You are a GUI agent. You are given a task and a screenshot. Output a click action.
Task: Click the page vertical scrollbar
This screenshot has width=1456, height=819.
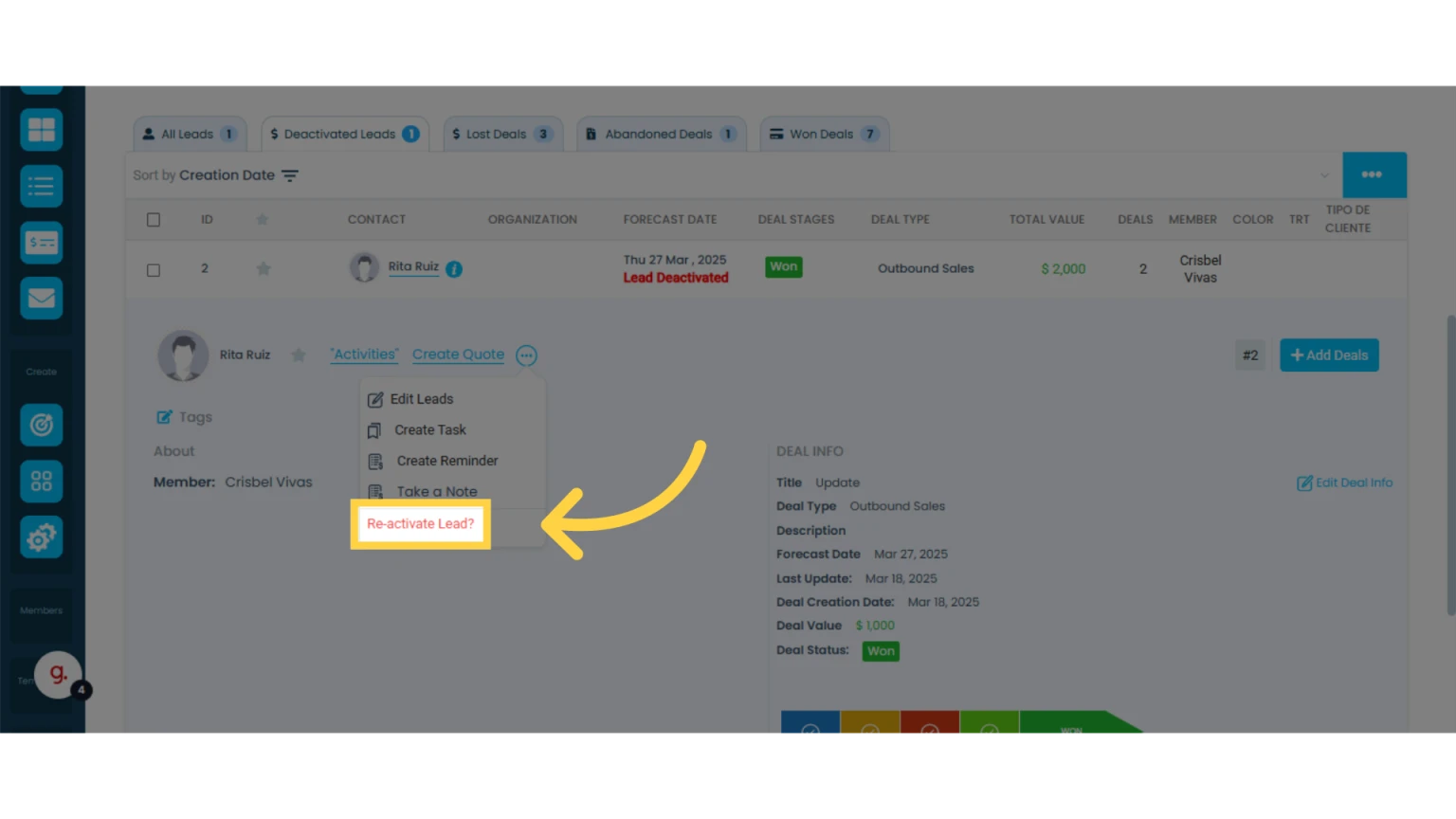[1450, 464]
